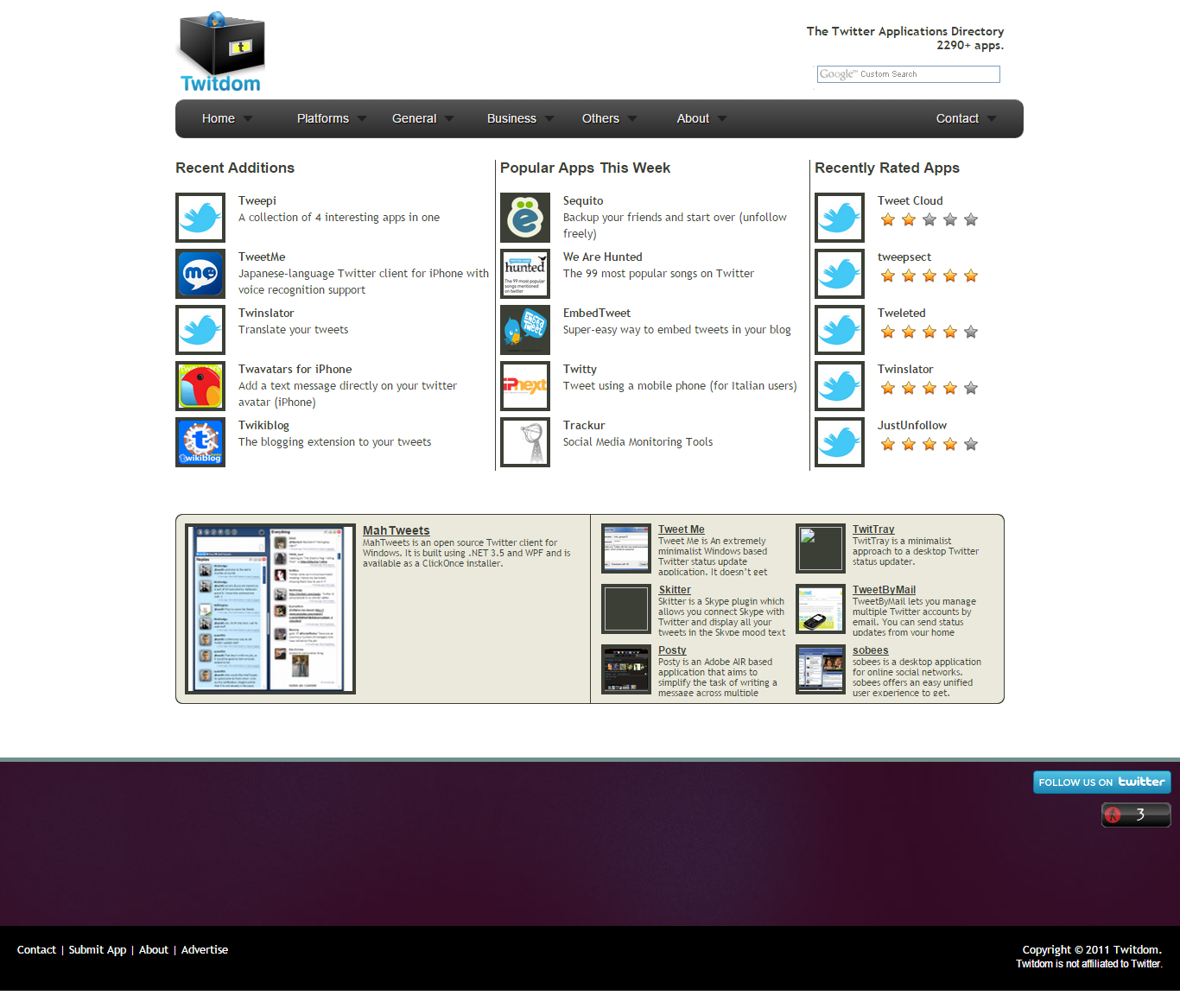Click the counter badge showing 3

pyautogui.click(x=1136, y=815)
